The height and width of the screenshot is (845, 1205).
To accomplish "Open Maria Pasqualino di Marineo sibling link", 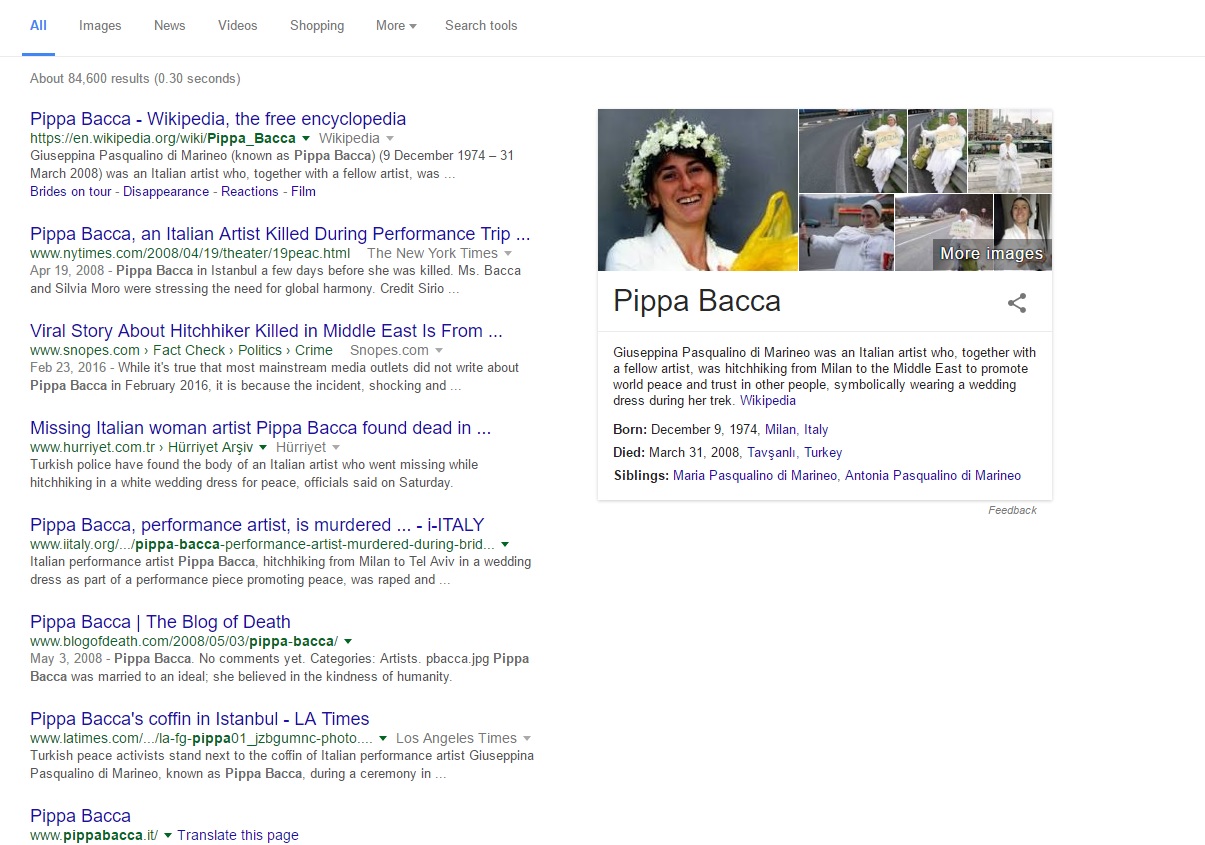I will coord(755,476).
